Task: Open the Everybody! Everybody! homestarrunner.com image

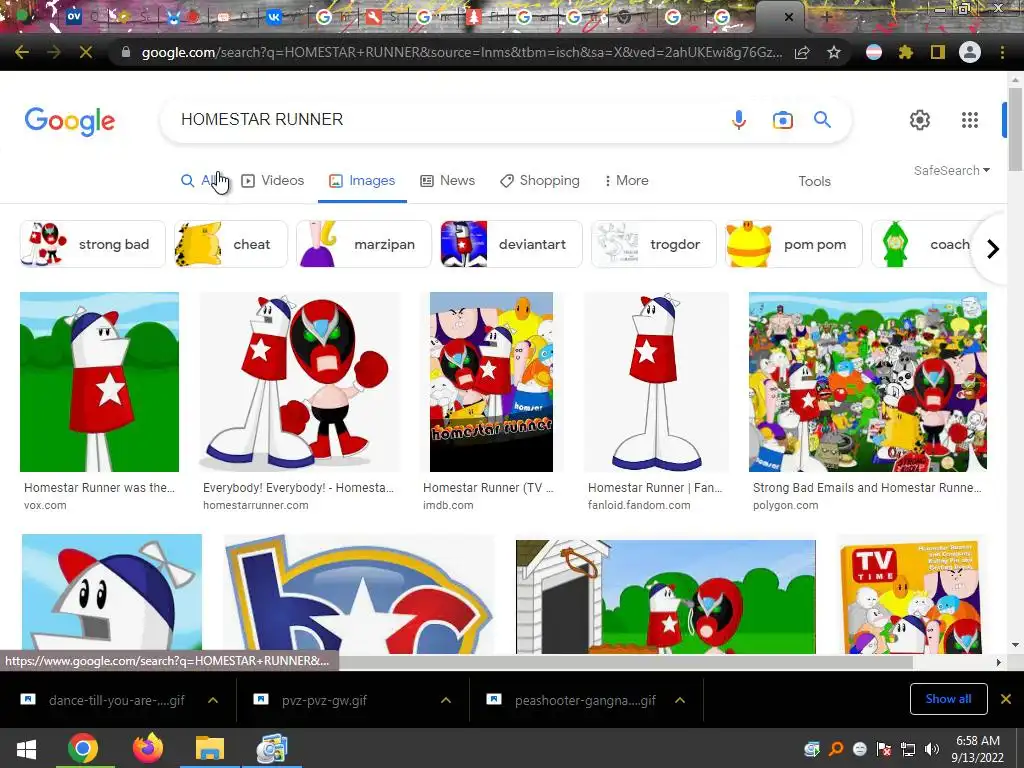Action: click(x=300, y=382)
